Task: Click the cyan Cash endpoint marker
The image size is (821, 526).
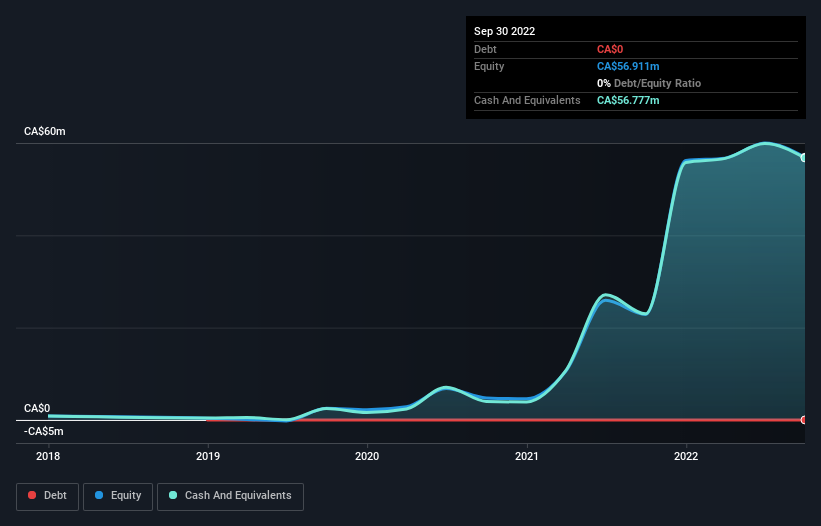Action: point(804,158)
